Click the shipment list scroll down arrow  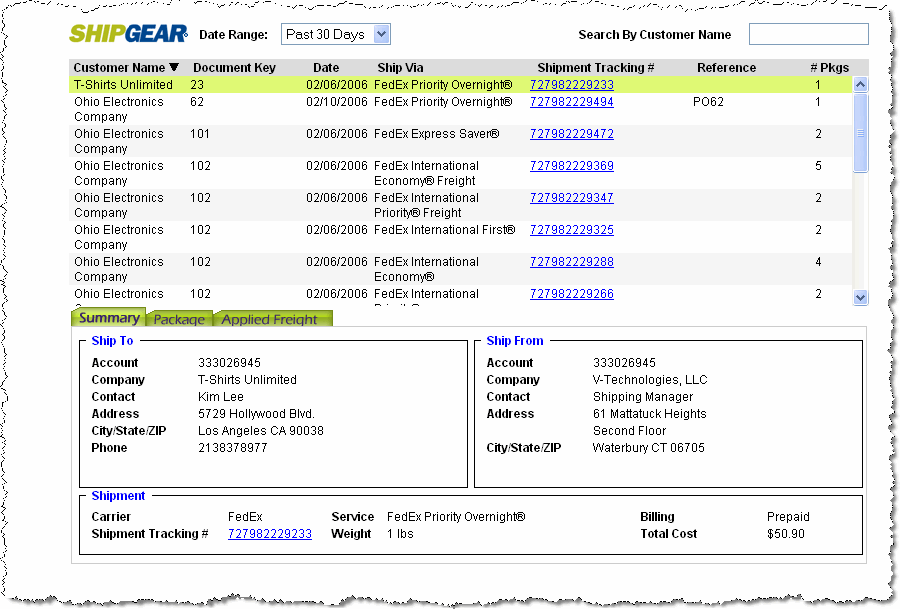860,297
